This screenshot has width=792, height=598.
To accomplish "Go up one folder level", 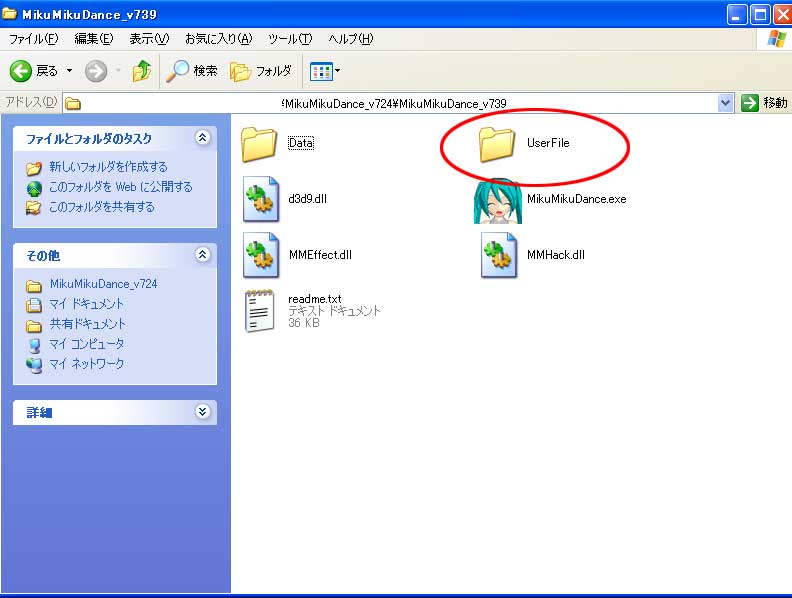I will [x=142, y=71].
